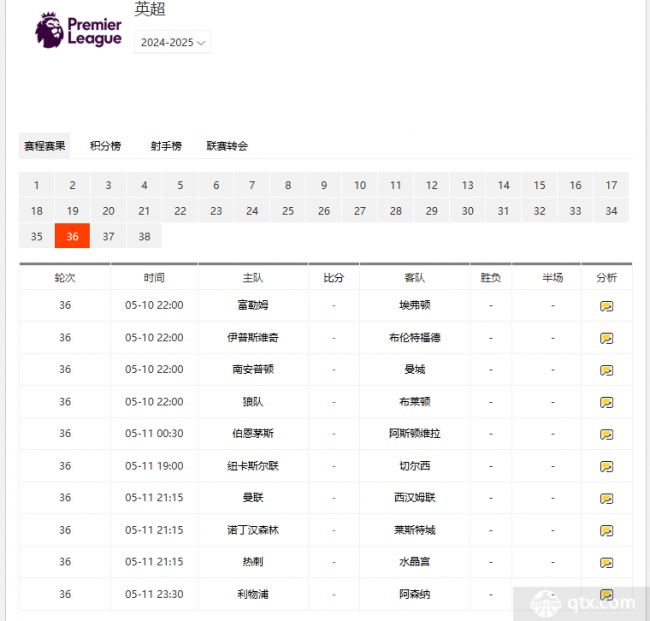Viewport: 650px width, 621px height.
Task: Click away team 阿森纳
Action: point(415,594)
